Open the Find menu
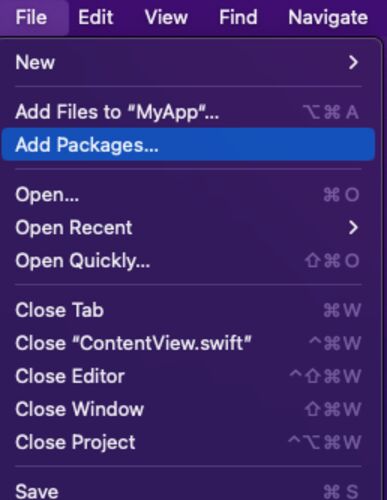The image size is (387, 500). pos(238,17)
